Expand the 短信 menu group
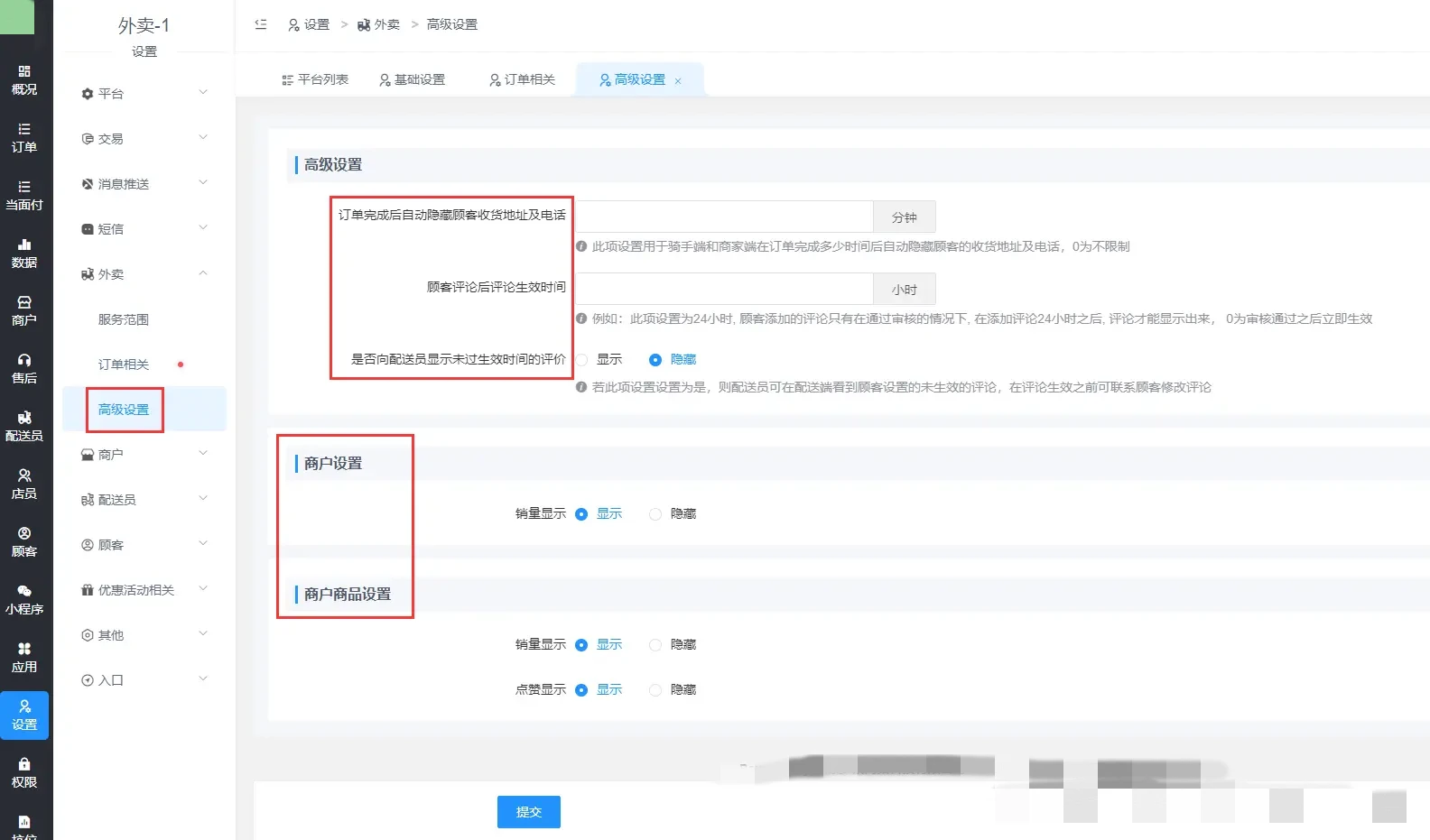1430x840 pixels. pyautogui.click(x=144, y=228)
